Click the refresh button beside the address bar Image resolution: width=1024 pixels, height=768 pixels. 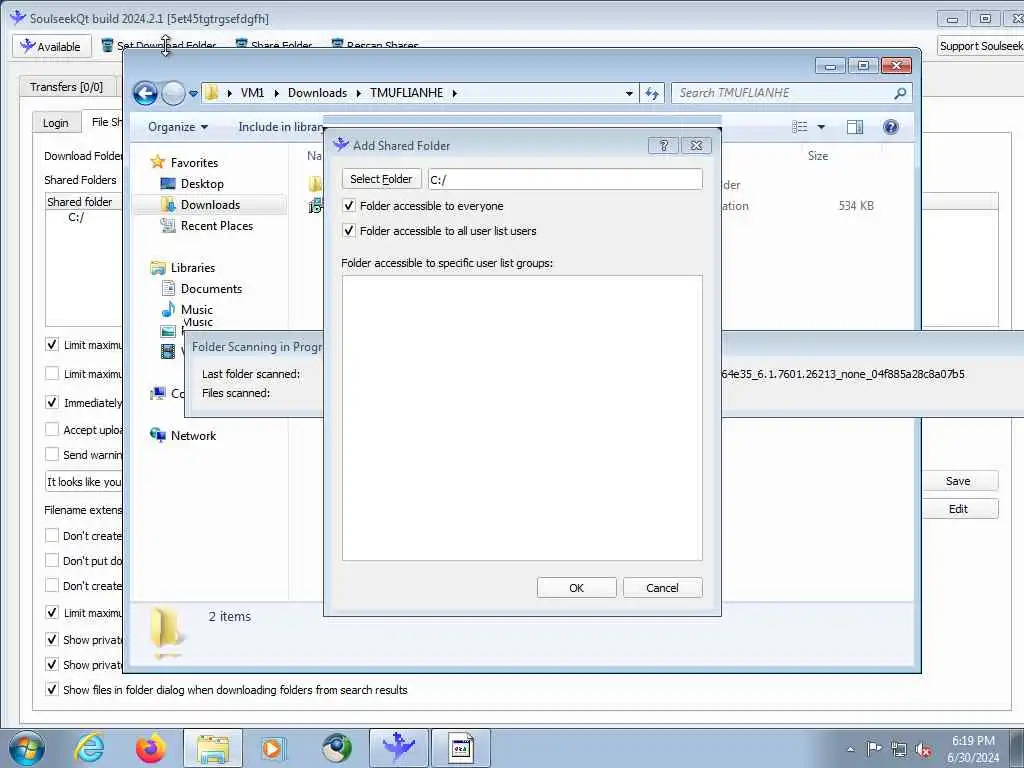tap(652, 93)
